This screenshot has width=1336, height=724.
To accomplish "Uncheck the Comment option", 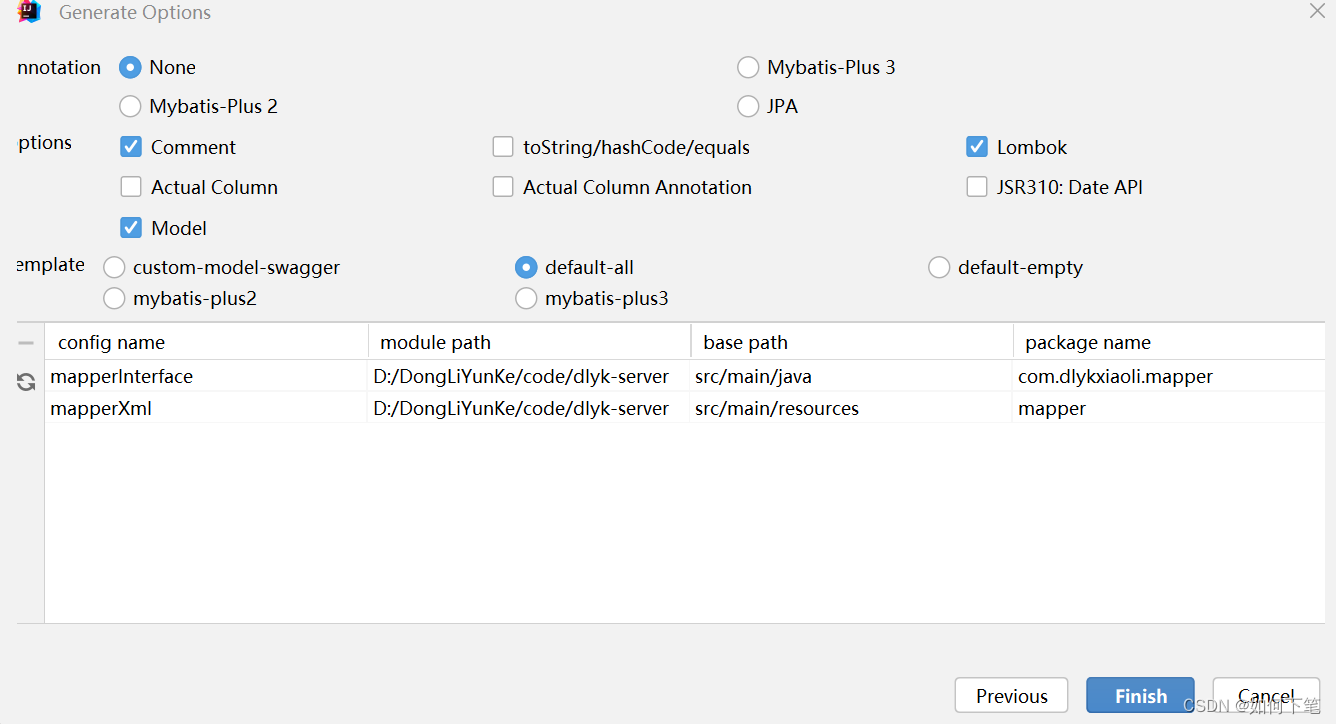I will click(x=131, y=146).
